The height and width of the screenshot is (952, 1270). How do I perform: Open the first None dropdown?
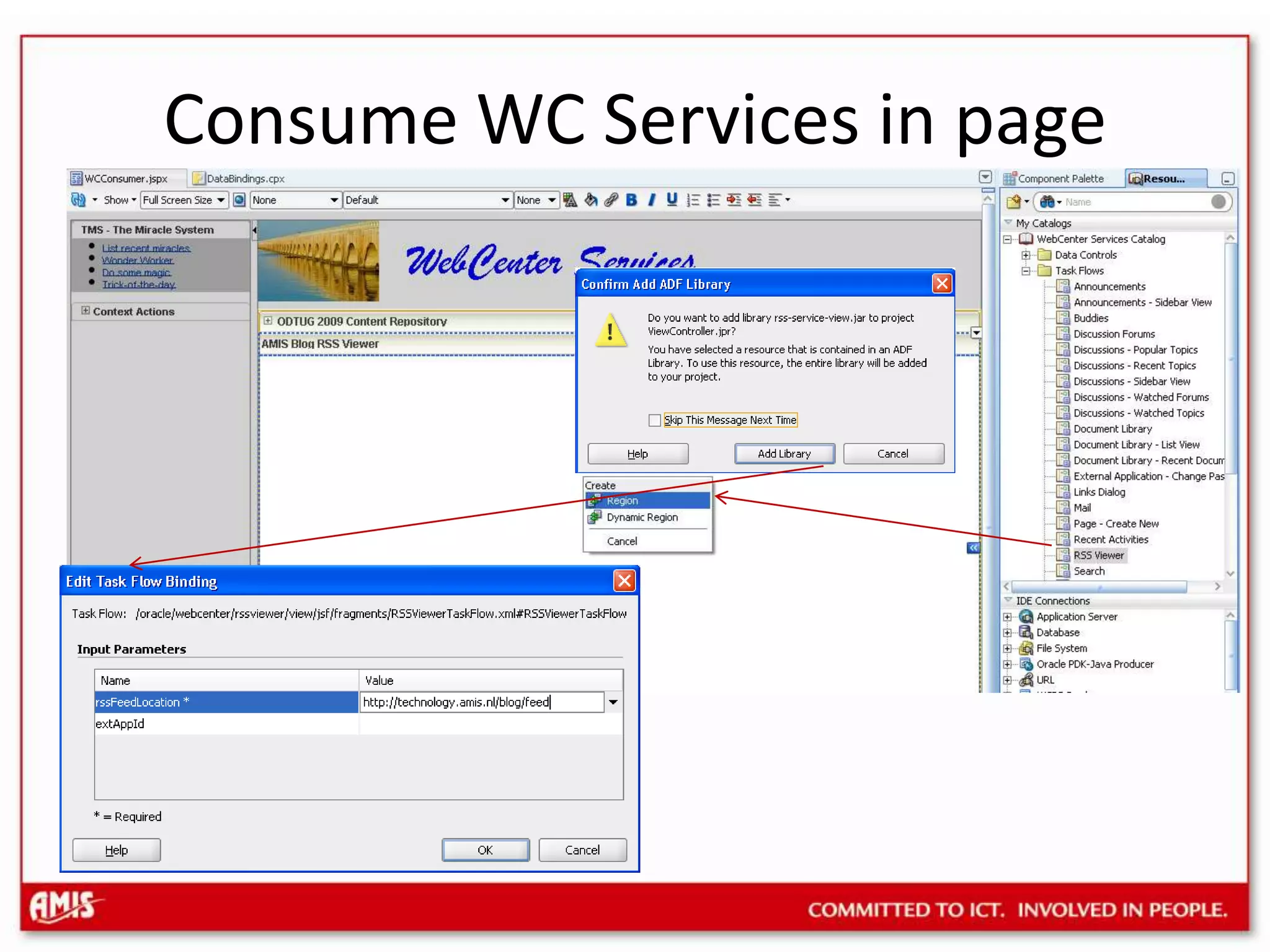click(x=295, y=200)
